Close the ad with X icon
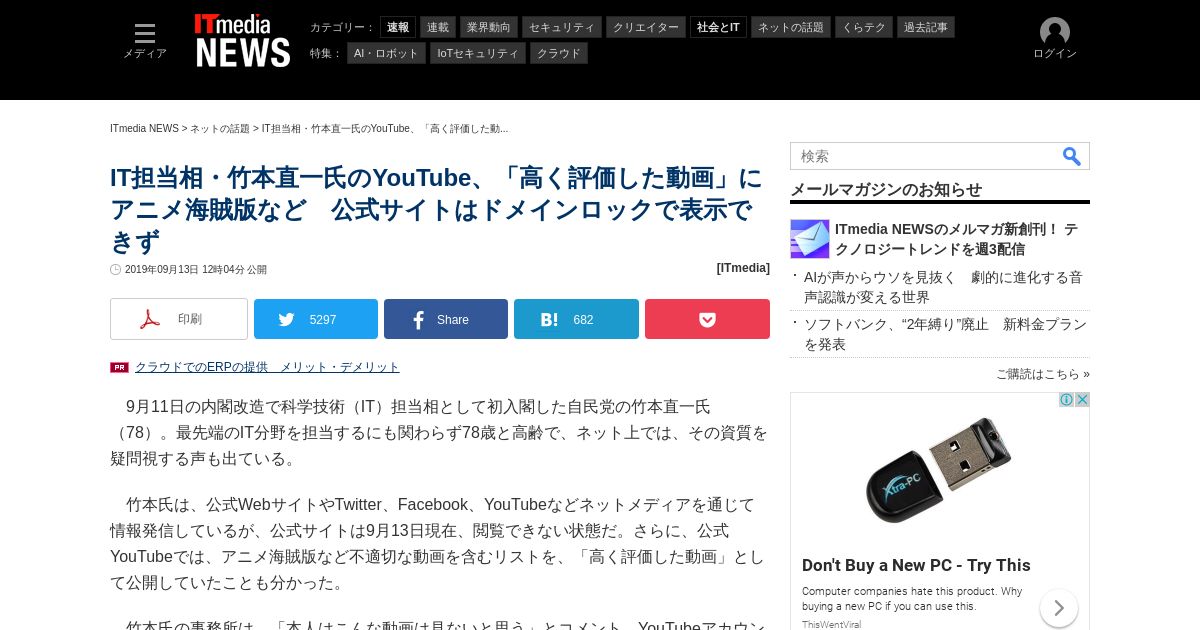The width and height of the screenshot is (1200, 630). (1082, 400)
